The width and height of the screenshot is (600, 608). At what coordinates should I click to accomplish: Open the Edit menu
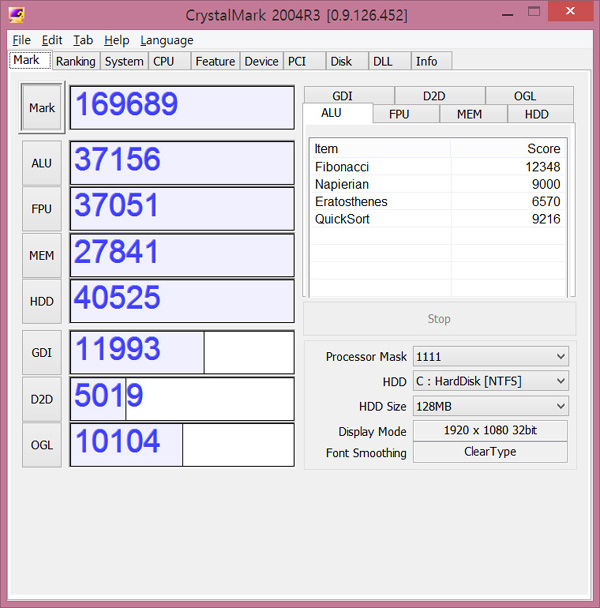(52, 40)
